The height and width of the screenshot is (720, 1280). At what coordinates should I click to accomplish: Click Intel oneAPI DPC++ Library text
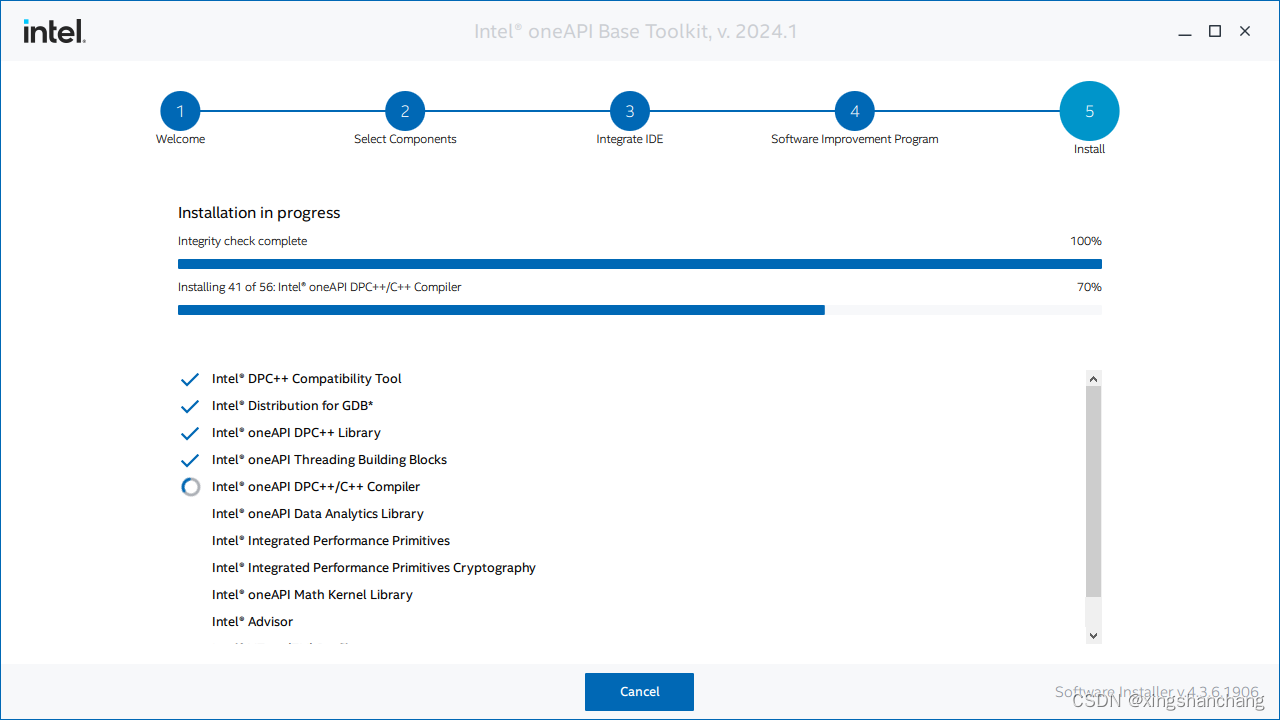click(296, 433)
